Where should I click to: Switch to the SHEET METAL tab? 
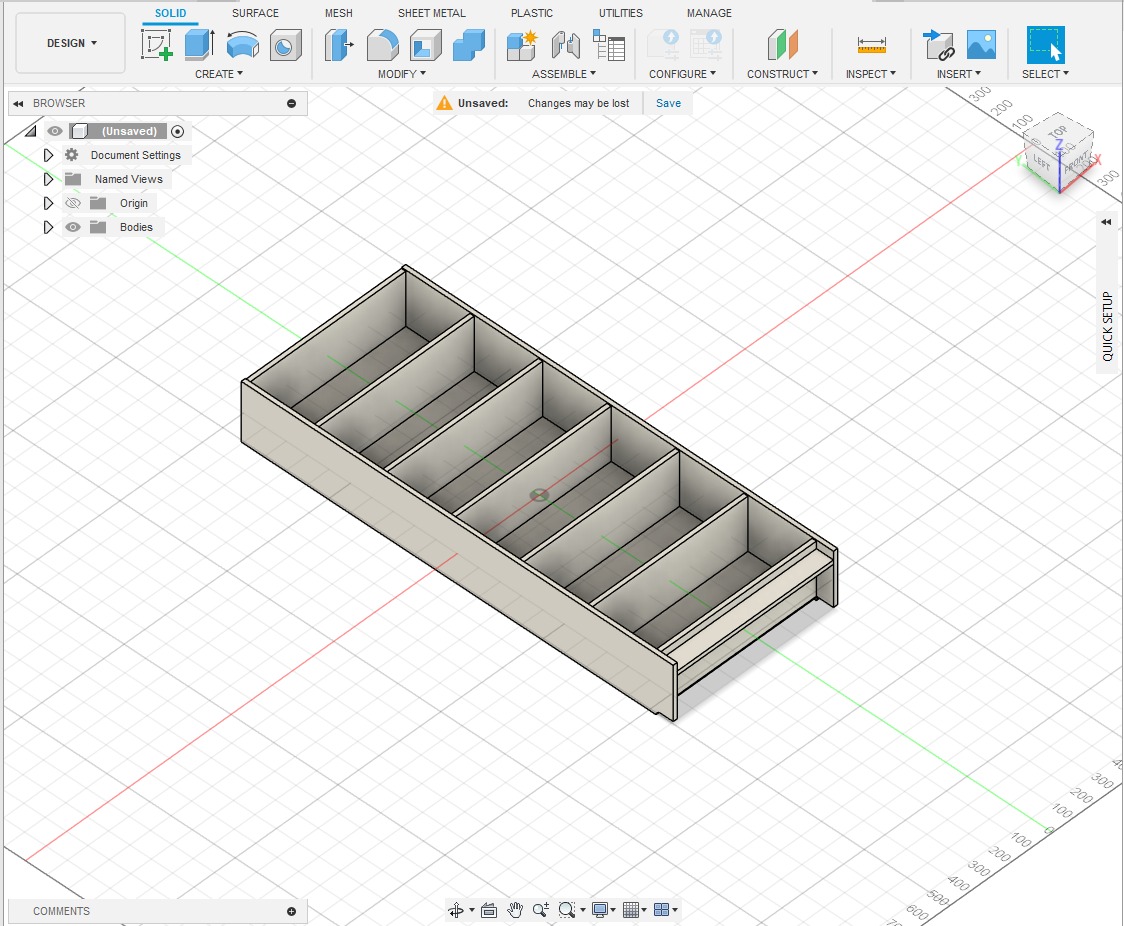pos(432,13)
